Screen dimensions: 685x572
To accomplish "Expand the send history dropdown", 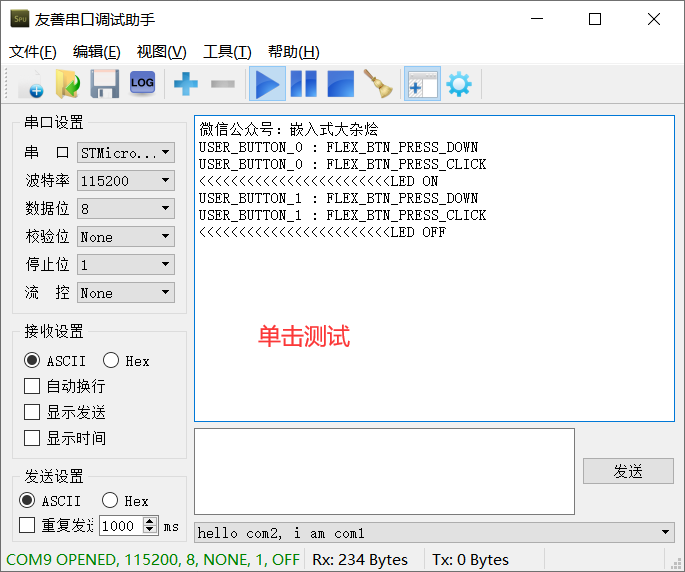I will coord(665,532).
